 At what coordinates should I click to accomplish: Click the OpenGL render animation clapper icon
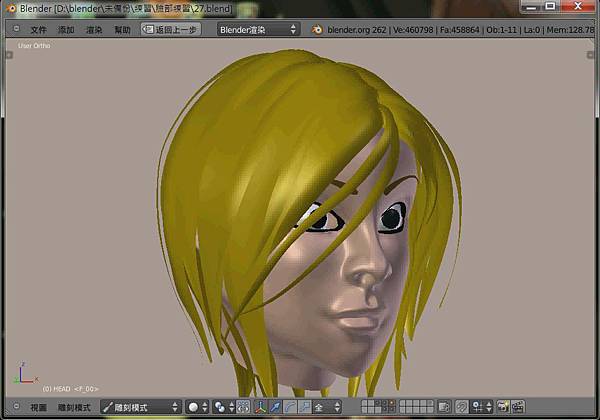[518, 407]
